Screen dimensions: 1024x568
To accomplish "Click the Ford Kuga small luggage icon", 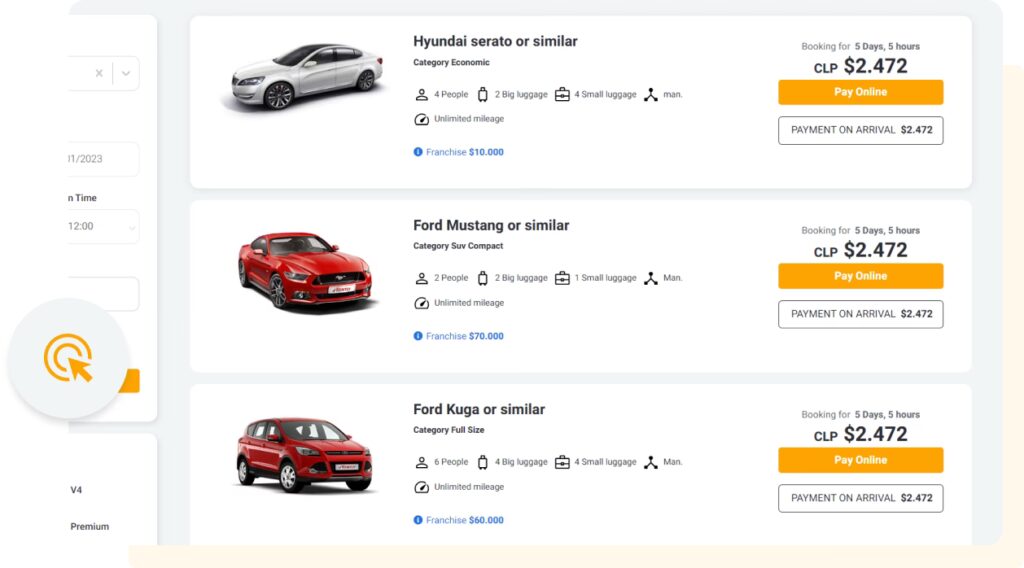I will [x=562, y=462].
